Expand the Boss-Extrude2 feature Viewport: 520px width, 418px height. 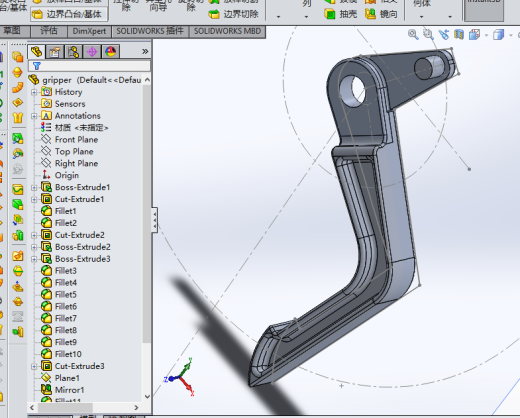(34, 247)
